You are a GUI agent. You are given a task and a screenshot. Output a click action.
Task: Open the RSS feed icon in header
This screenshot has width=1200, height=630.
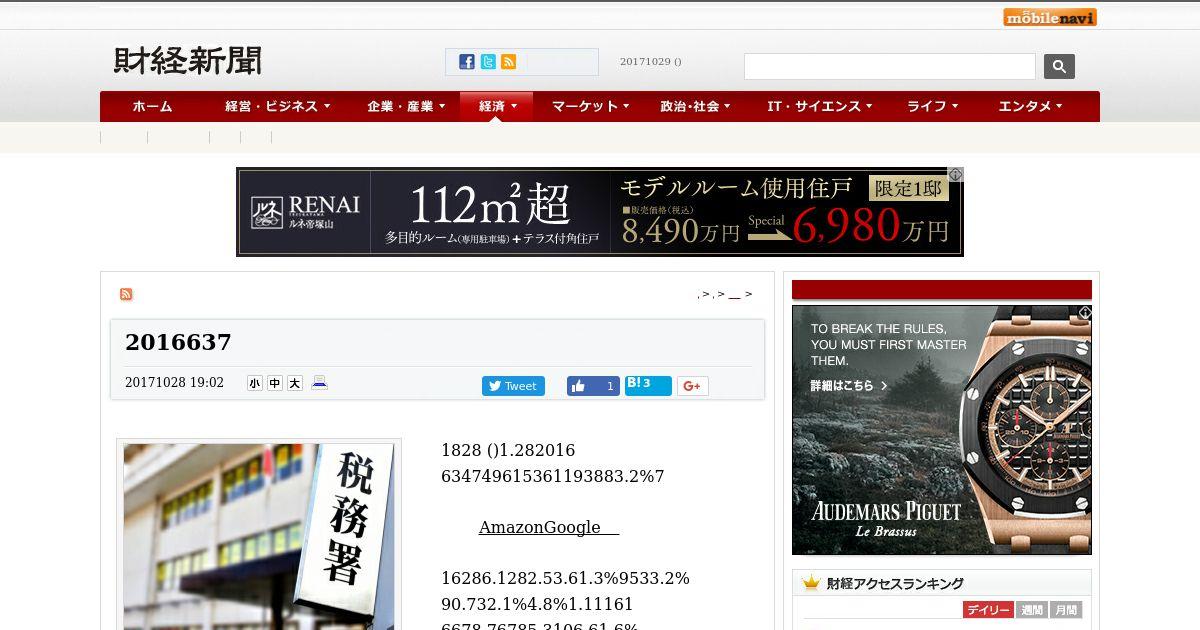pos(508,62)
